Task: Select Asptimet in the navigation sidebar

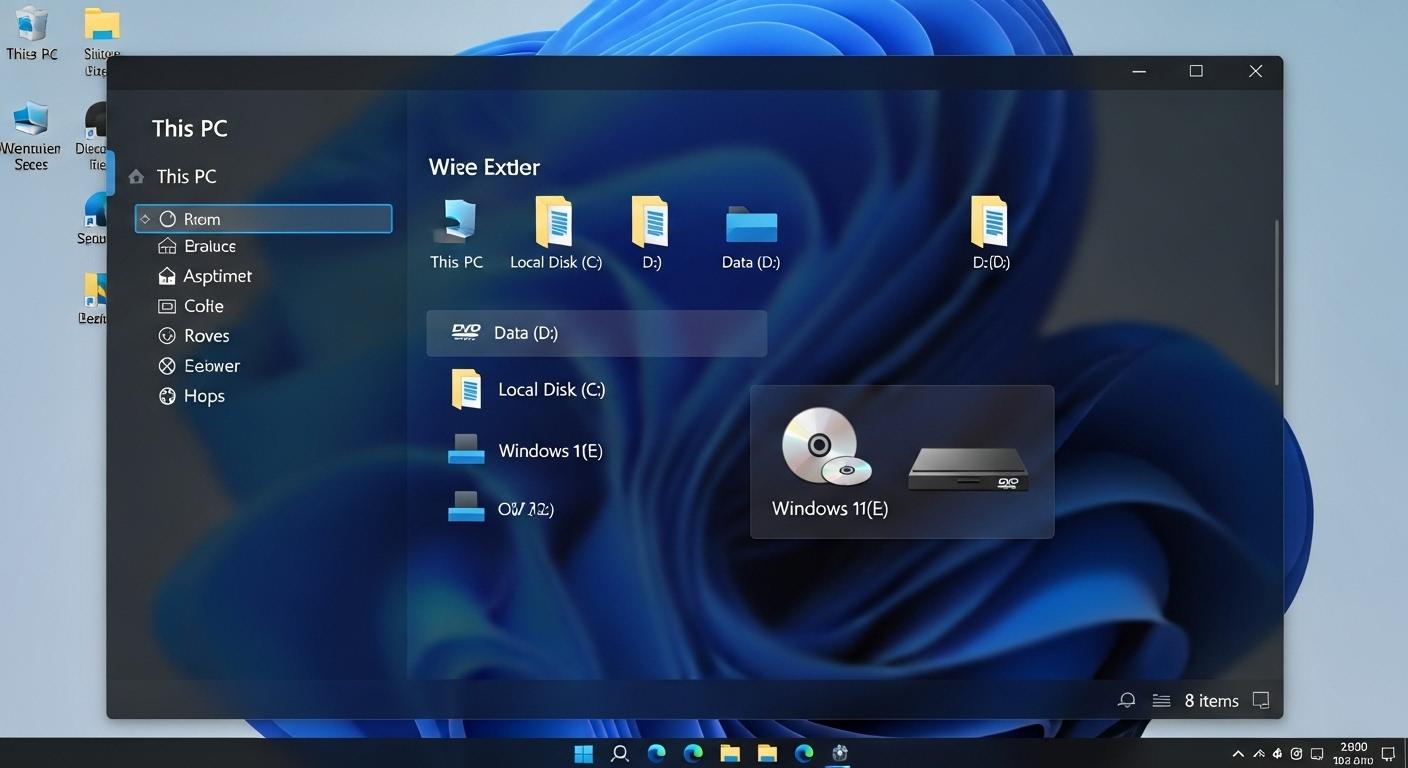Action: 216,276
